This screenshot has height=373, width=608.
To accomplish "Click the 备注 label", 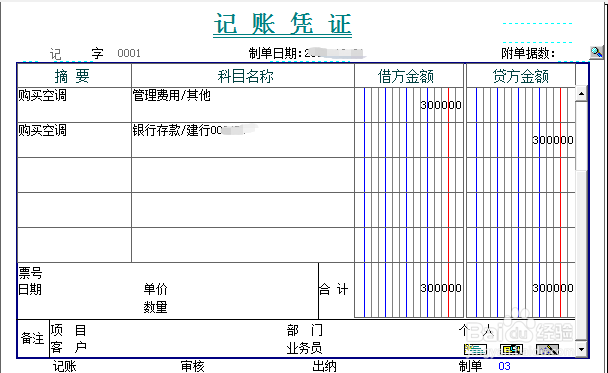I will [x=33, y=338].
